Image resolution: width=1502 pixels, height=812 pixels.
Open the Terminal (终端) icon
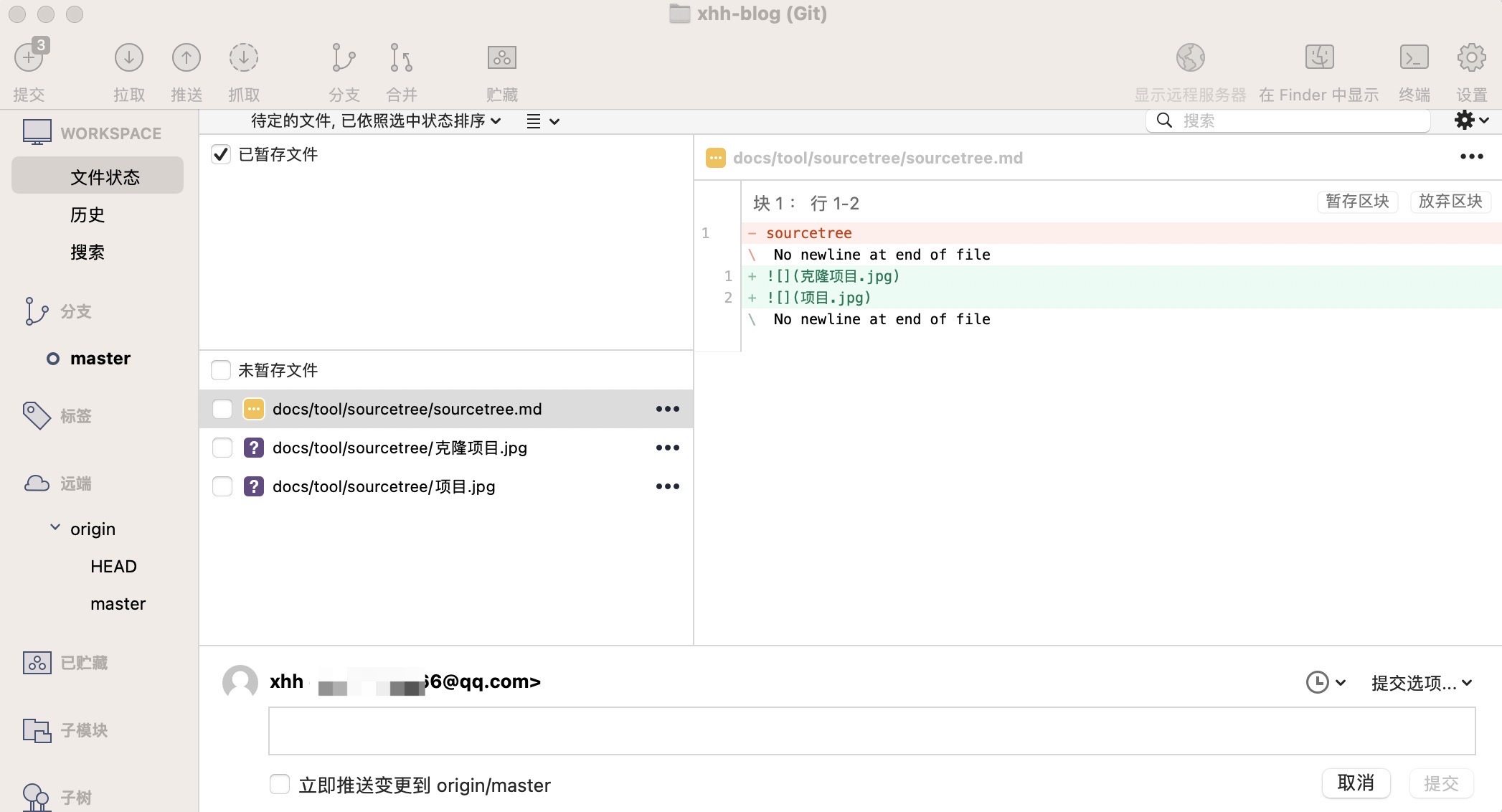tap(1414, 57)
